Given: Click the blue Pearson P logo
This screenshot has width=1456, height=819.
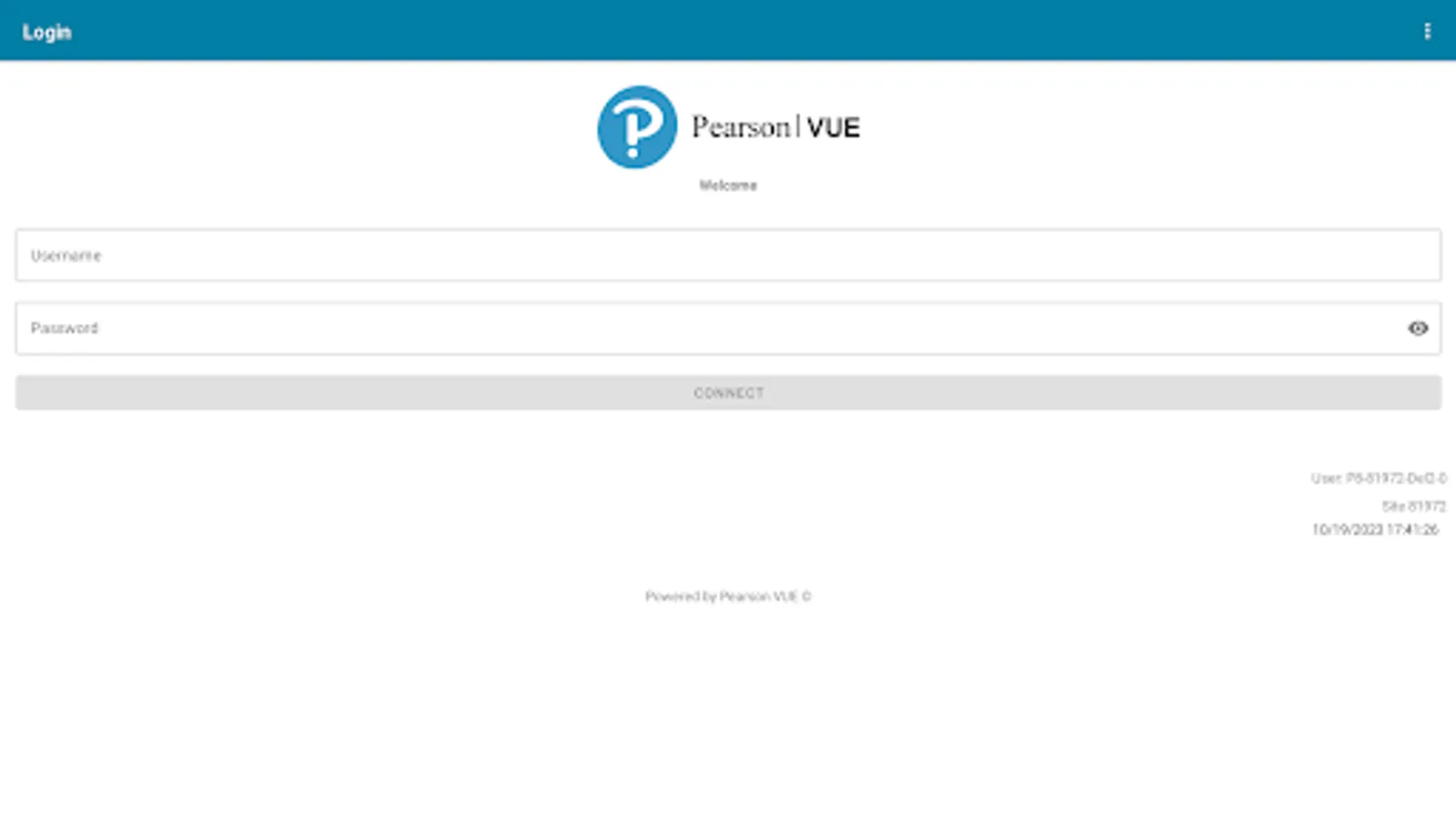Looking at the screenshot, I should coord(637,127).
